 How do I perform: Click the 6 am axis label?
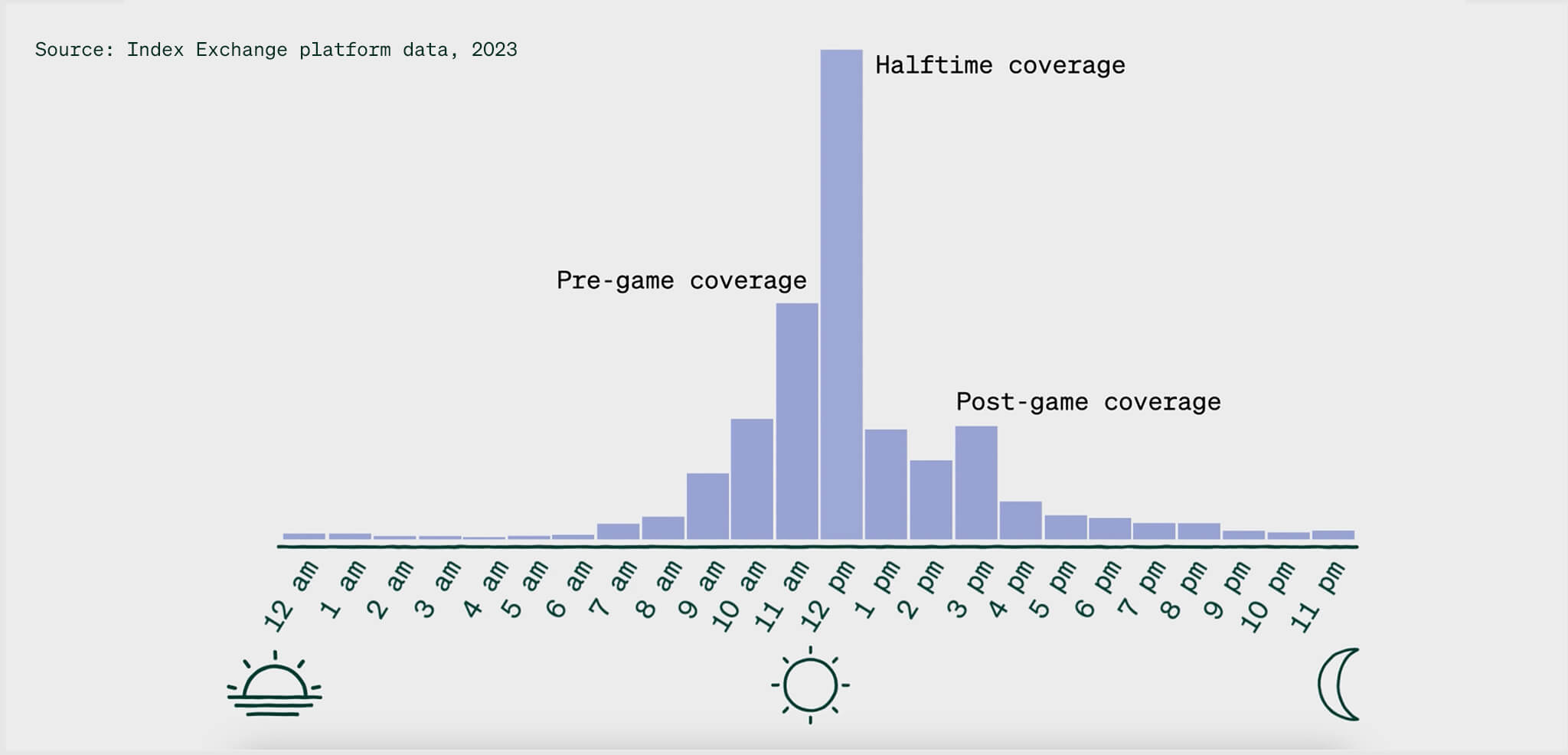[x=569, y=590]
